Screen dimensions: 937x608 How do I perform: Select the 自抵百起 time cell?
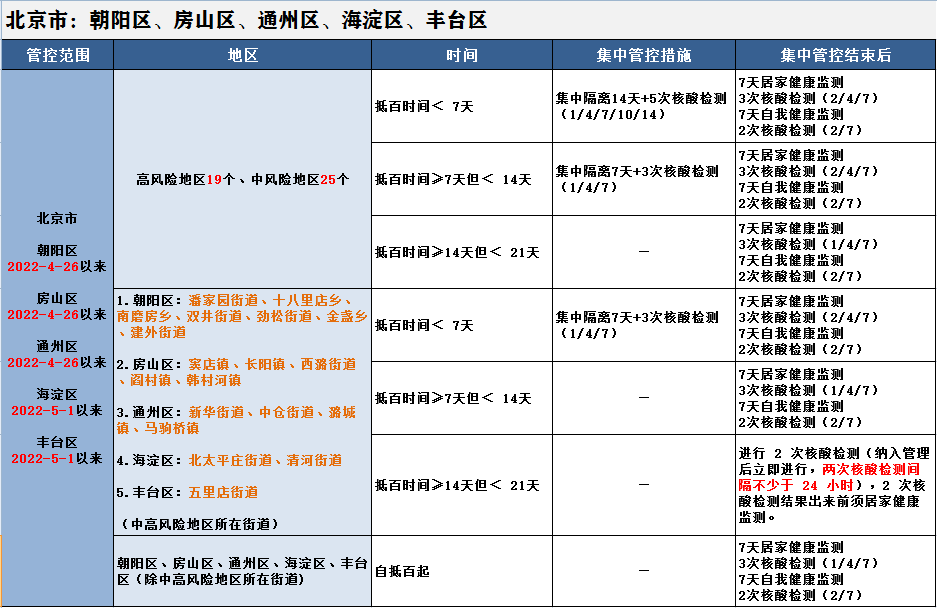402,571
